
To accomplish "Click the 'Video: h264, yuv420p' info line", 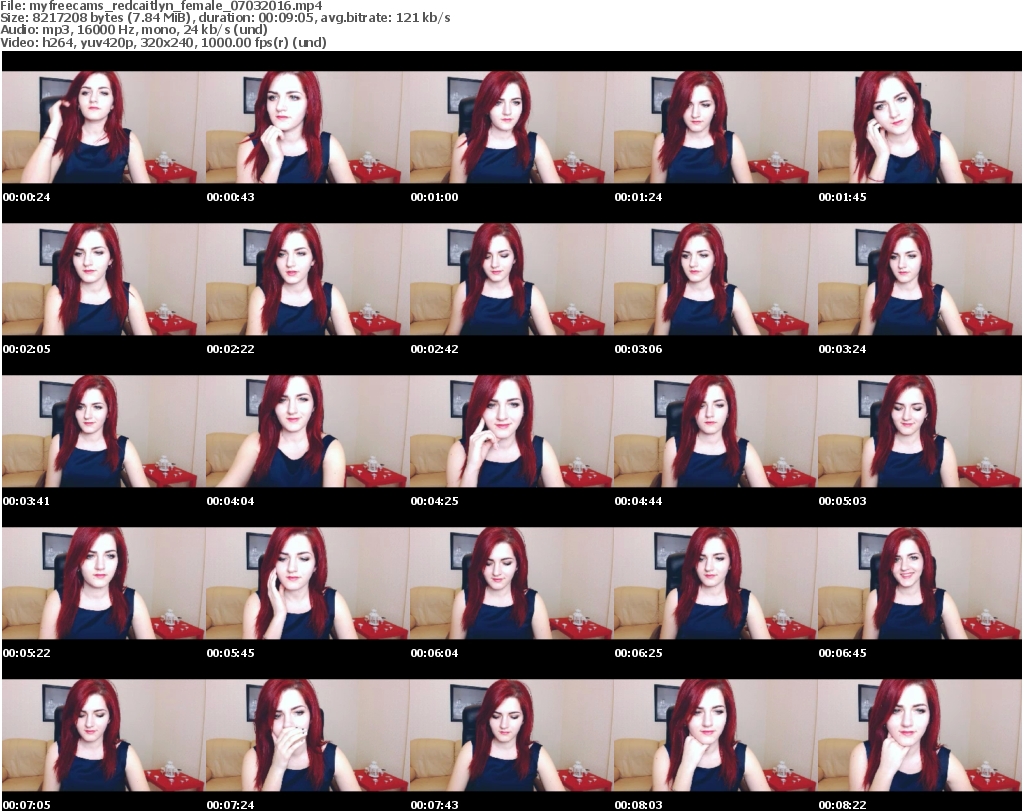I will pos(163,42).
